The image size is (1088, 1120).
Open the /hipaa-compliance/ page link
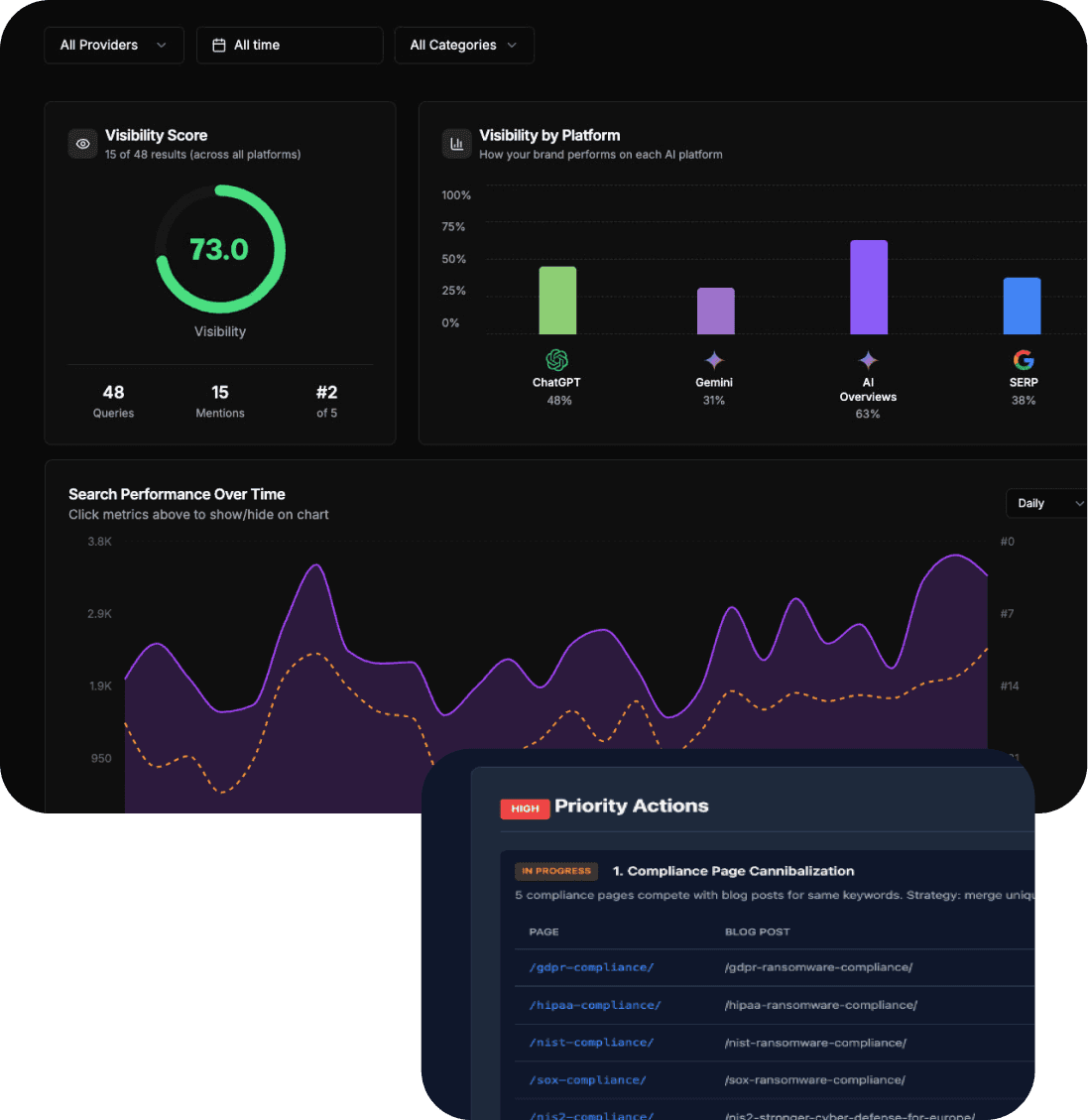(x=595, y=1005)
